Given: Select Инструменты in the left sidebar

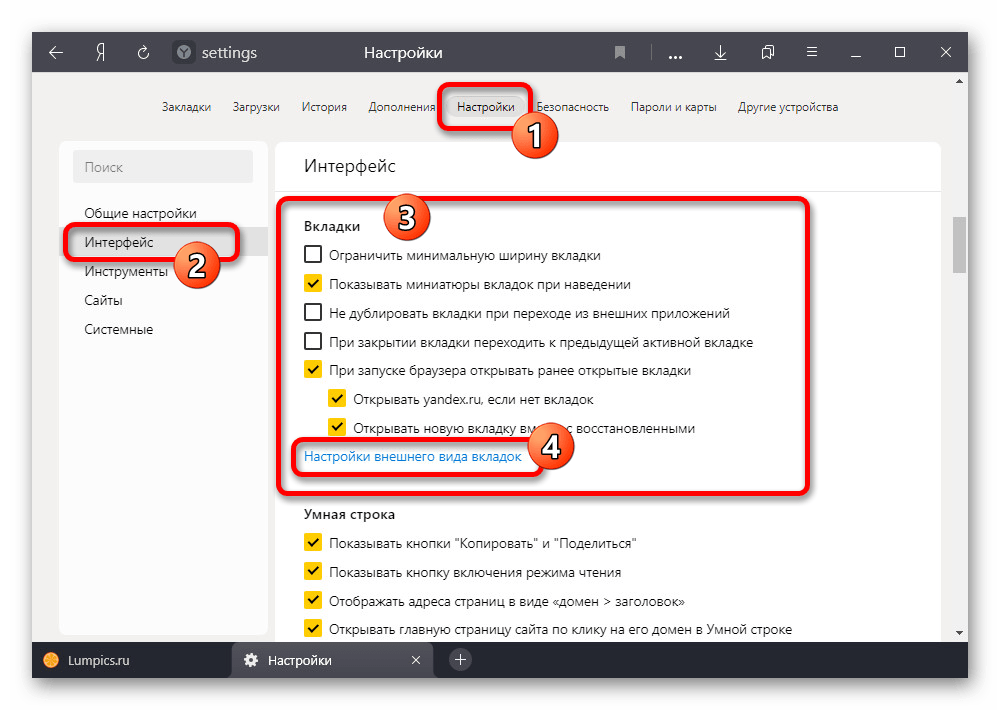Looking at the screenshot, I should click(125, 271).
